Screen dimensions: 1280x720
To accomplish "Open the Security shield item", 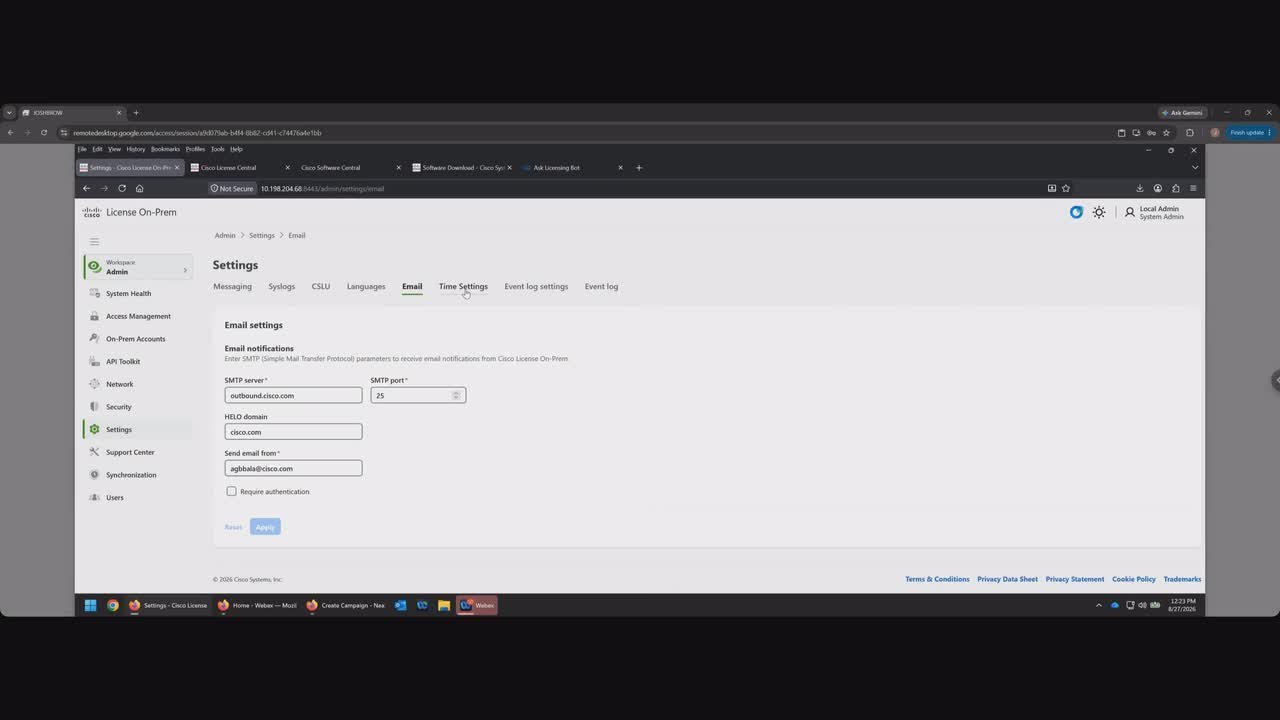I will (94, 407).
